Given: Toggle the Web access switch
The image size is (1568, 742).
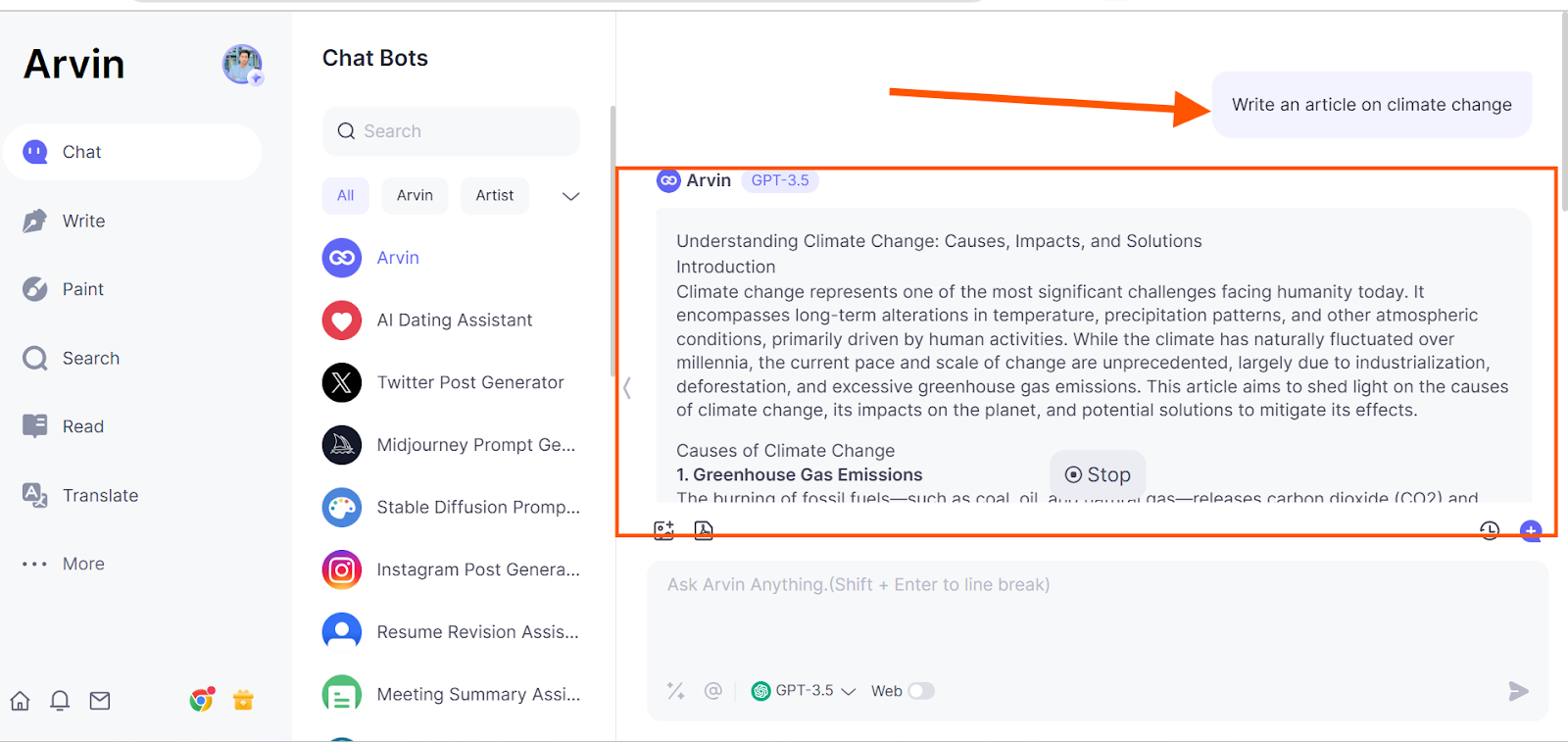Looking at the screenshot, I should (921, 691).
